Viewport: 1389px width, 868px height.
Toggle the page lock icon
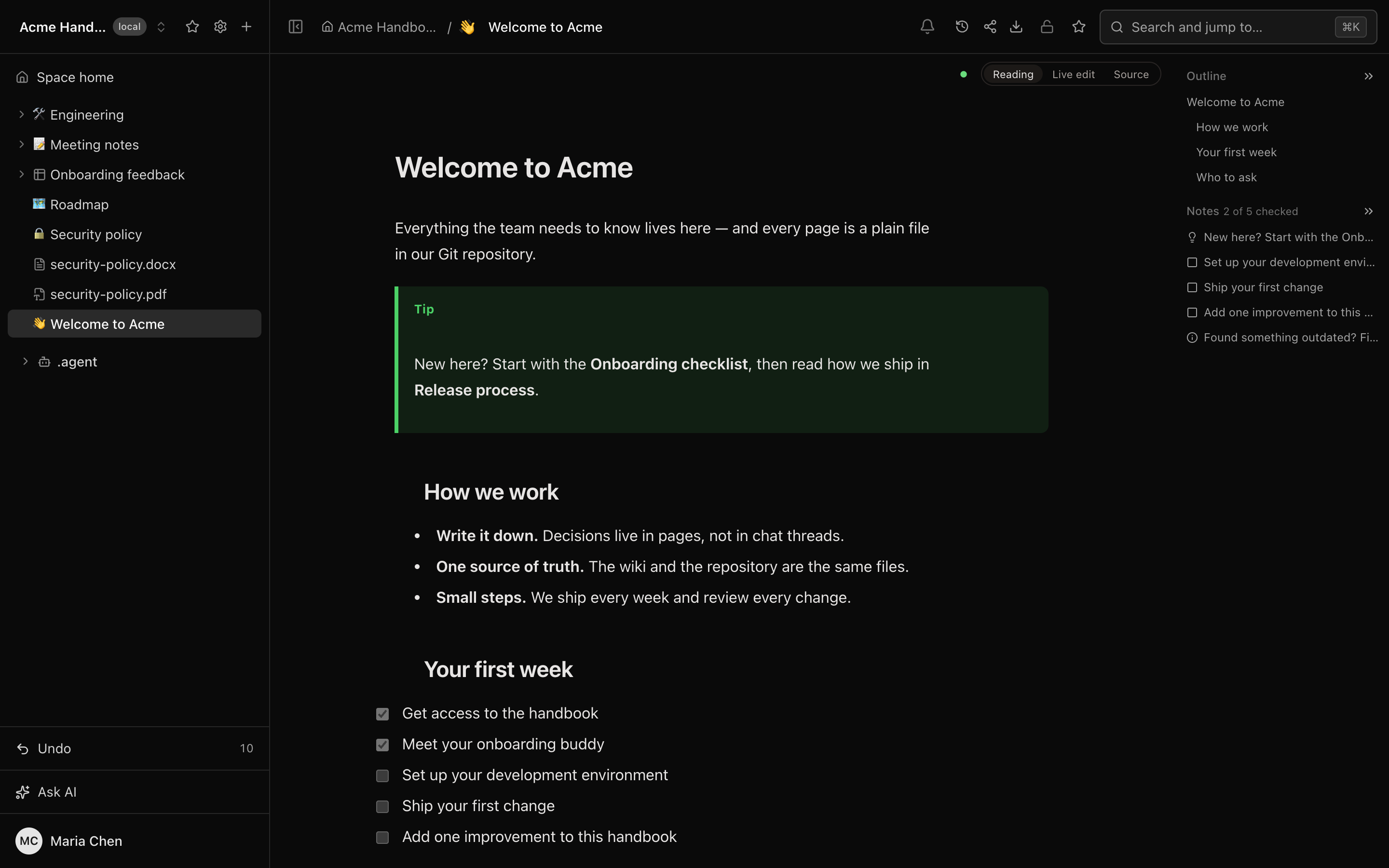[1047, 27]
